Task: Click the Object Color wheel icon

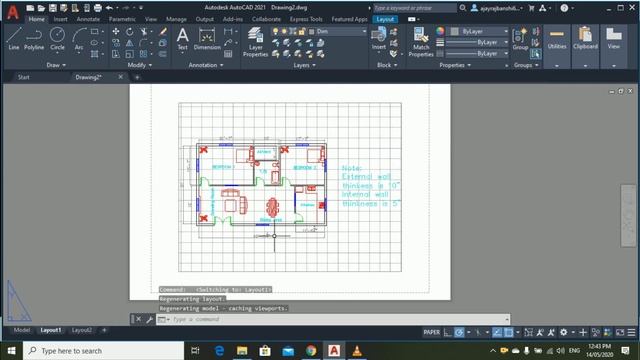Action: point(440,31)
